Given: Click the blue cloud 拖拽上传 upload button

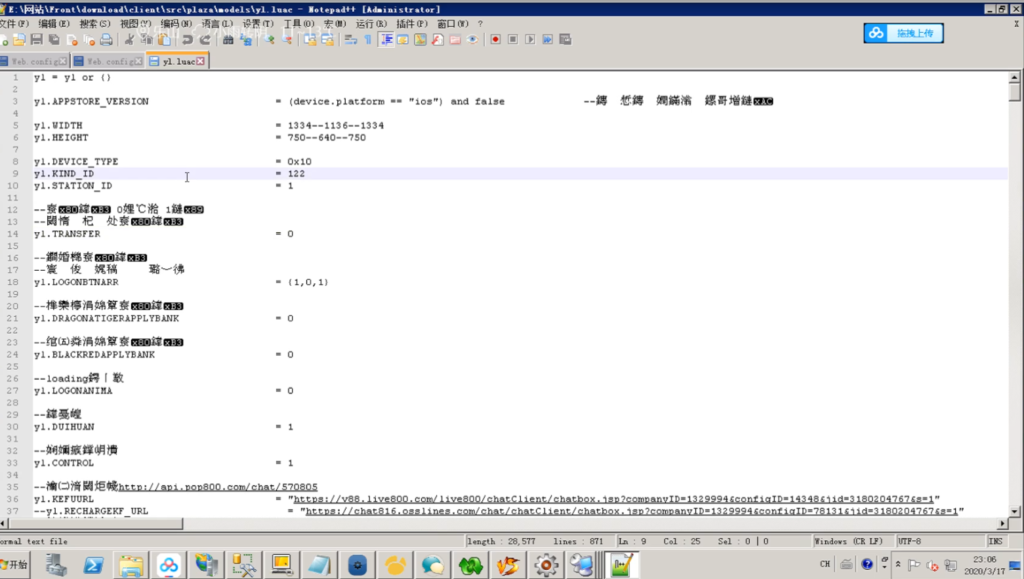Looking at the screenshot, I should [x=904, y=33].
